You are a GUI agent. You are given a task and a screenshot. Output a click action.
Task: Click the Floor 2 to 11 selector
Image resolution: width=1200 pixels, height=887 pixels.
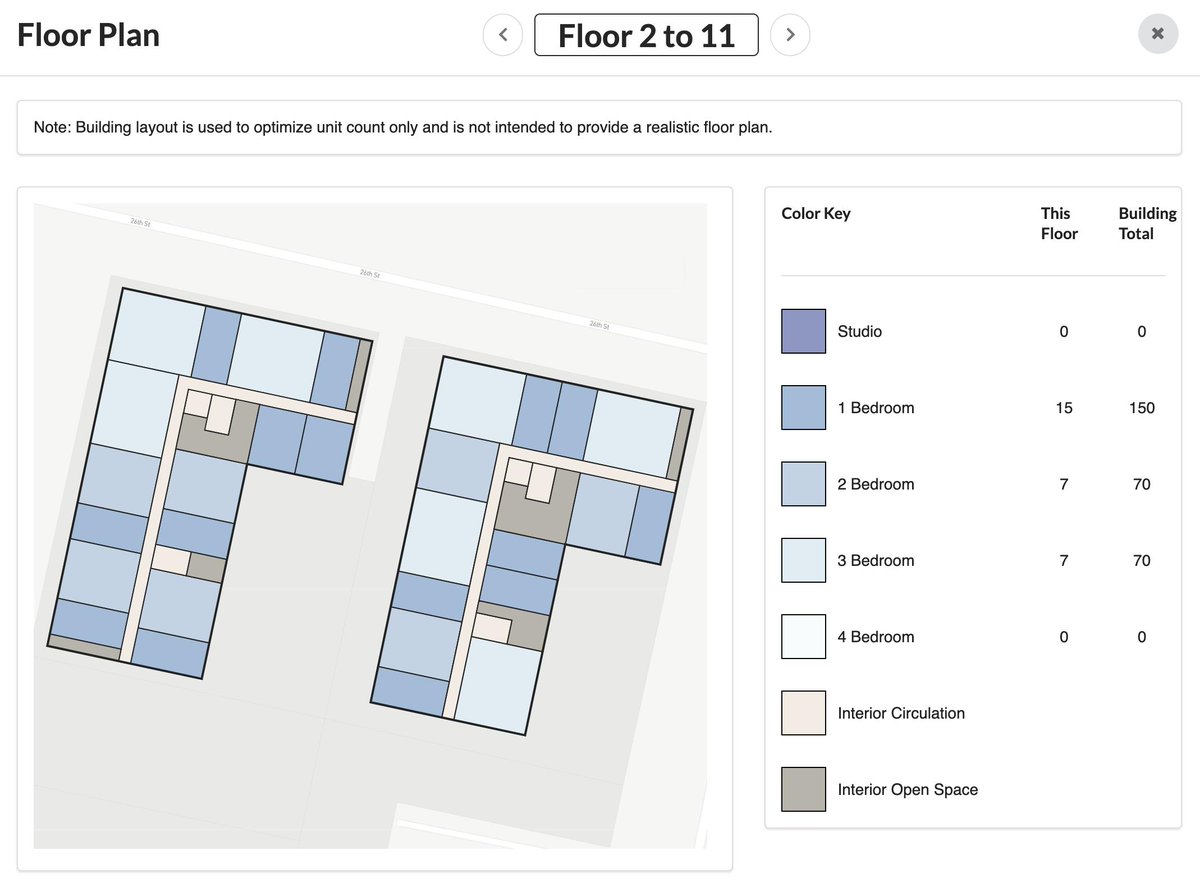[647, 35]
